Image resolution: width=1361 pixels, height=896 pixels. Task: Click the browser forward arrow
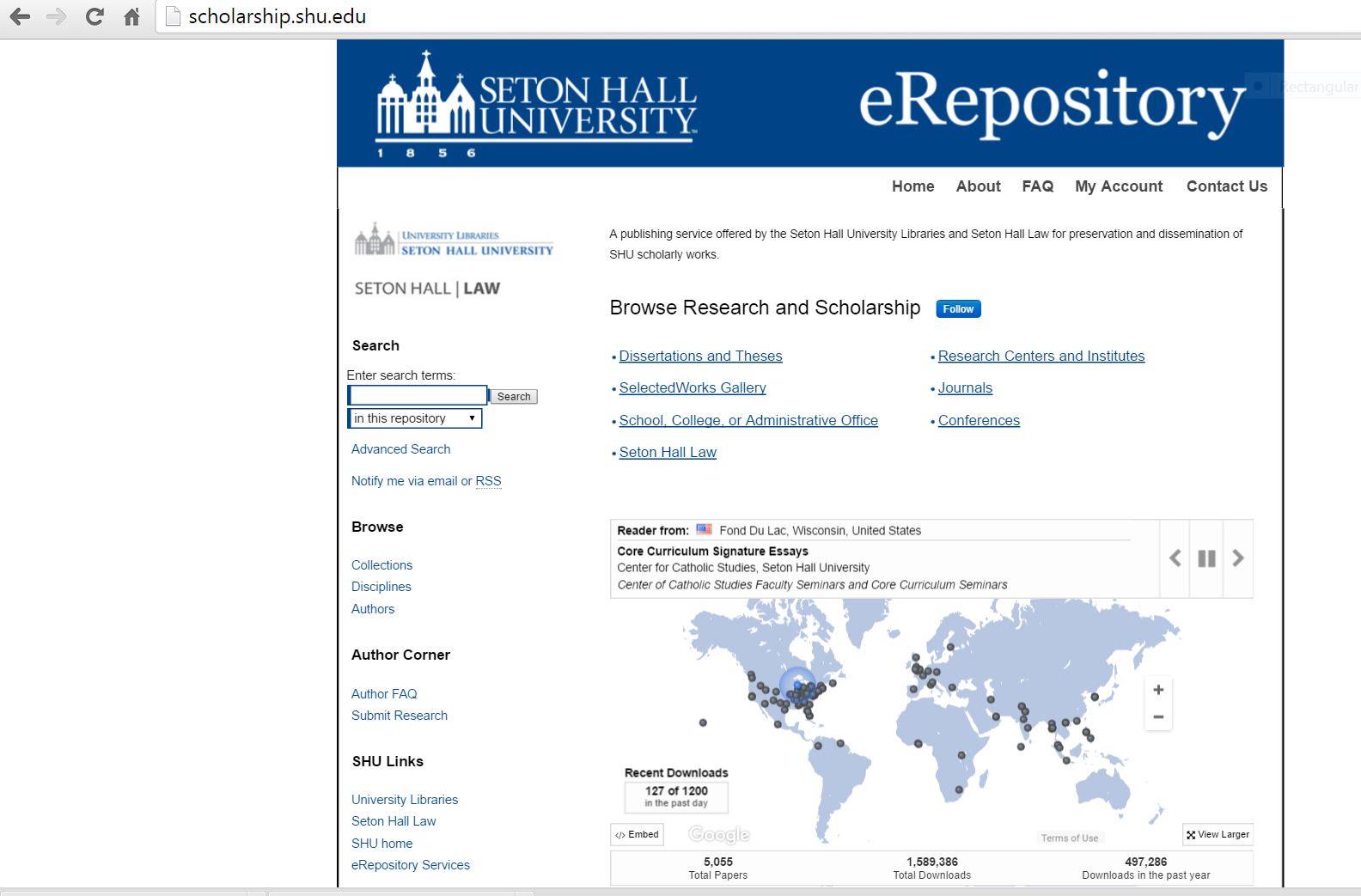(57, 16)
